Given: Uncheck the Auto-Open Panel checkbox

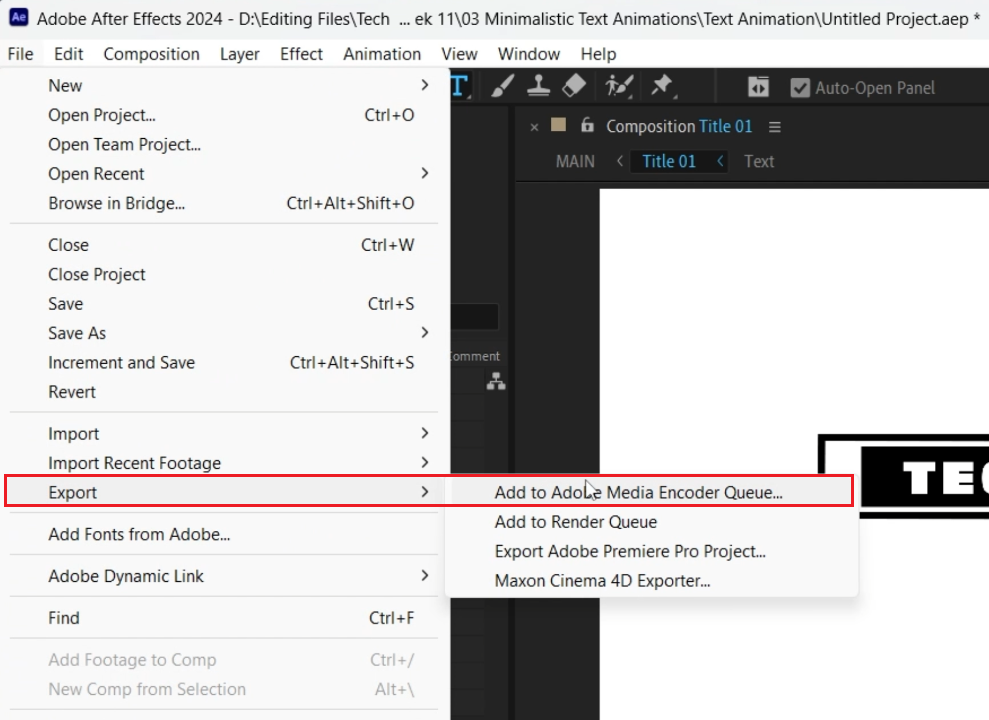Looking at the screenshot, I should coord(800,88).
